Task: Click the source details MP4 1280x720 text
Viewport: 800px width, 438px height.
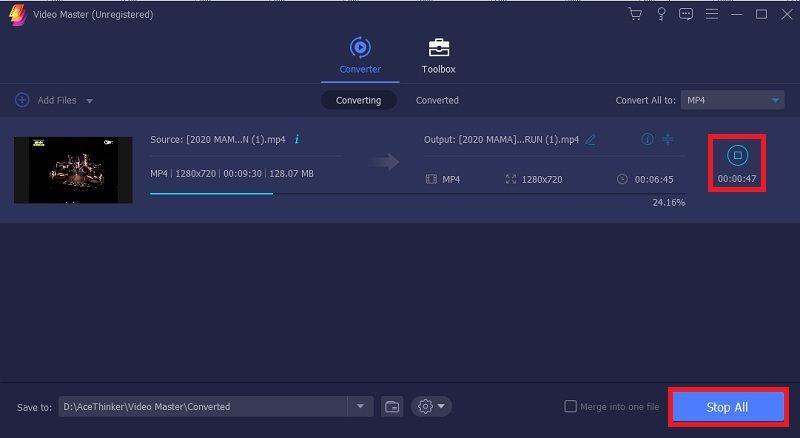Action: coord(232,174)
